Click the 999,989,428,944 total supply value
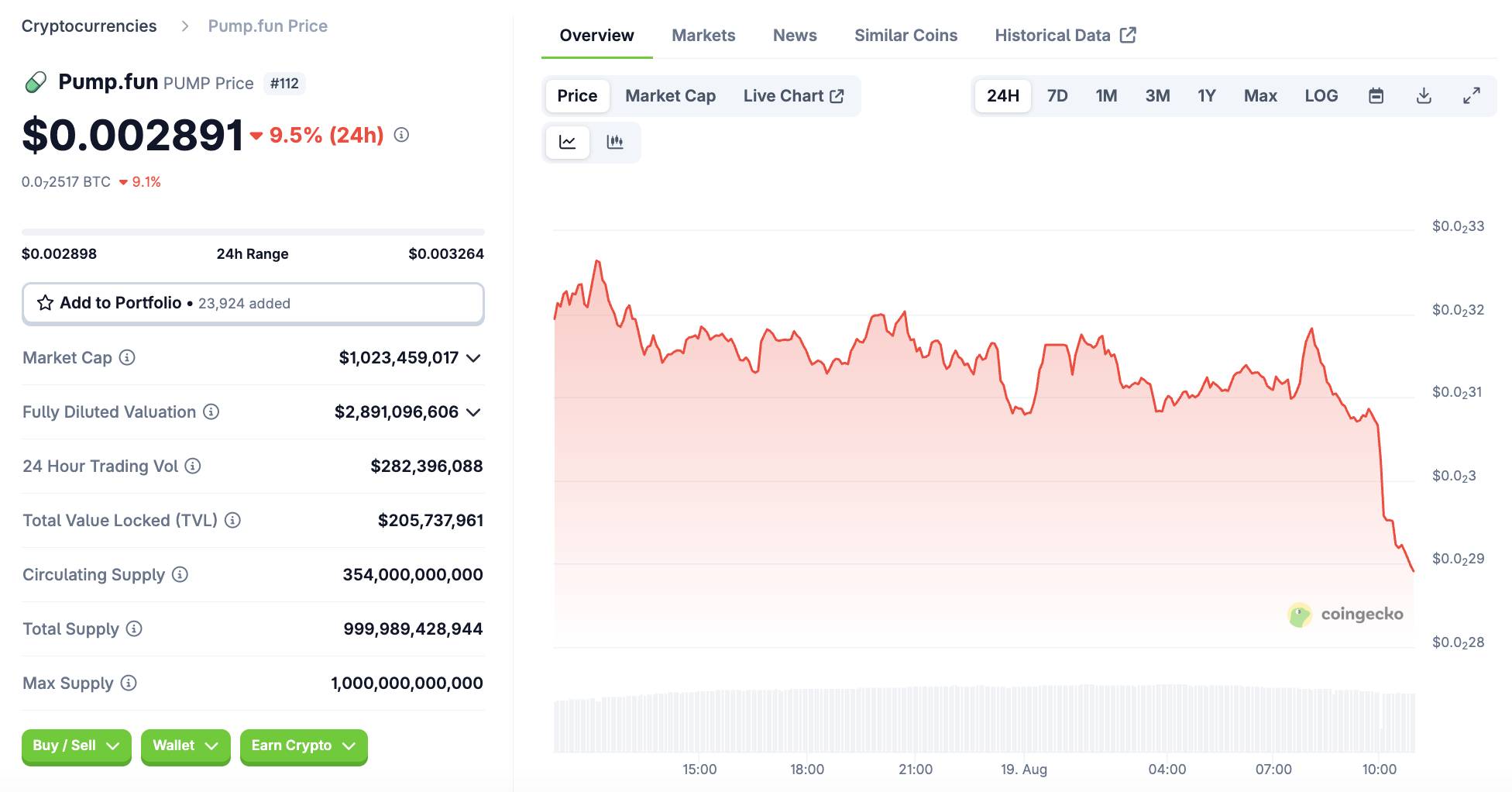 (x=413, y=628)
